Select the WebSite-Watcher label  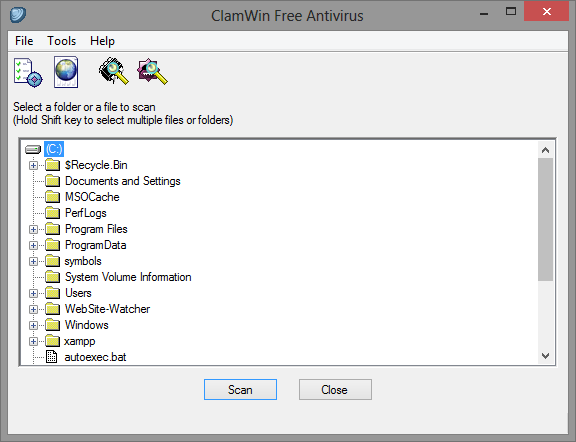[107, 309]
